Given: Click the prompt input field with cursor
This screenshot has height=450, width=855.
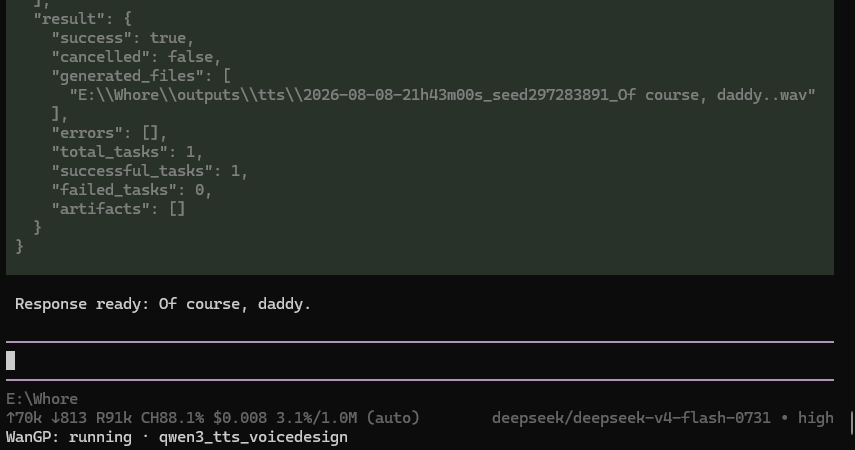Looking at the screenshot, I should click(x=419, y=361).
